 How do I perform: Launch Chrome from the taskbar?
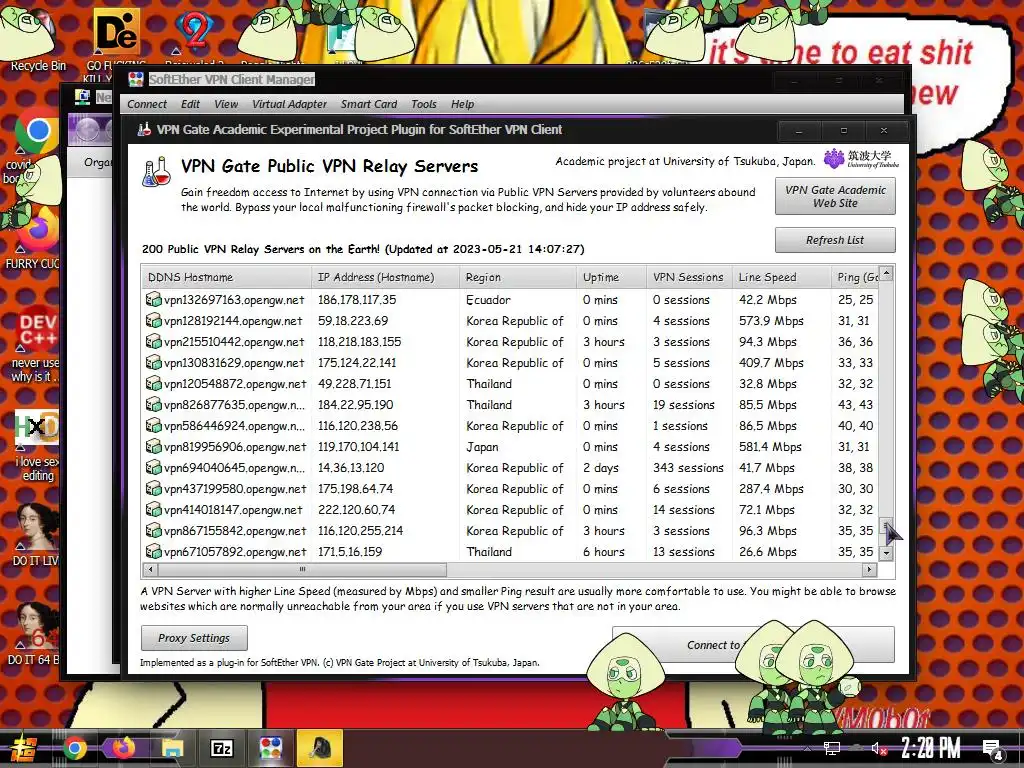coord(74,748)
